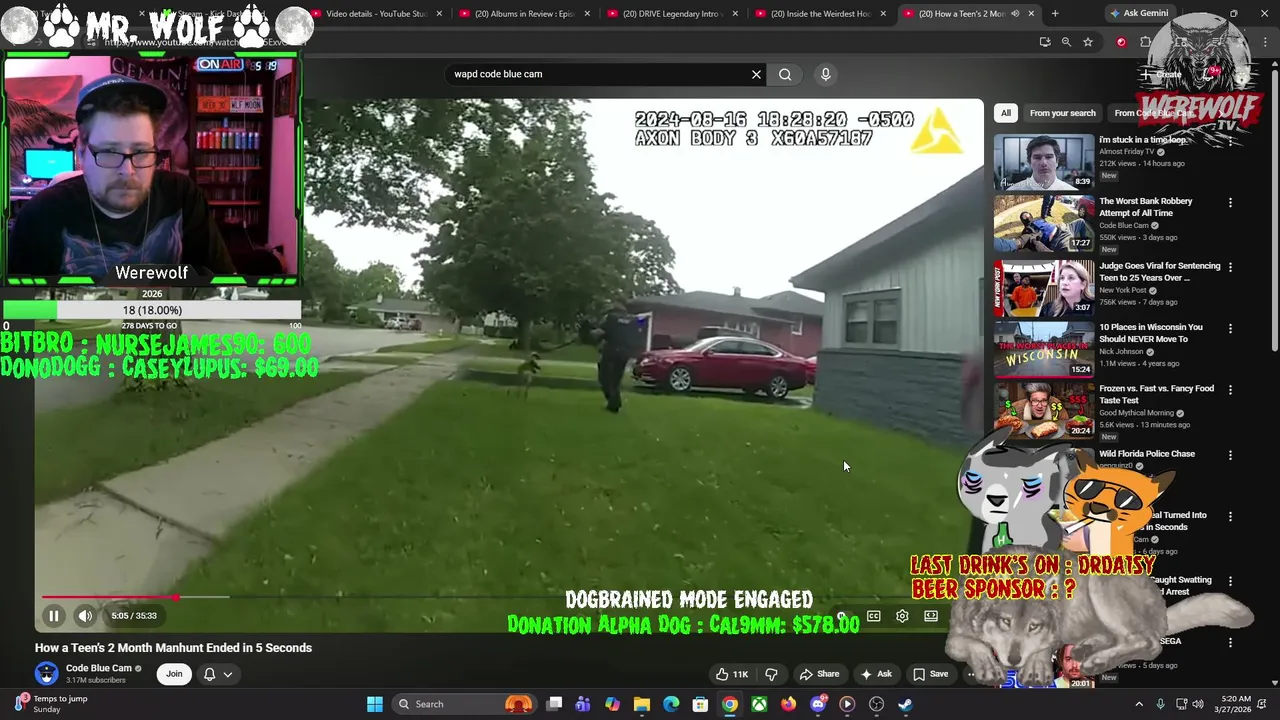The width and height of the screenshot is (1280, 720).
Task: Join the Code Blue Cam channel
Action: click(174, 674)
